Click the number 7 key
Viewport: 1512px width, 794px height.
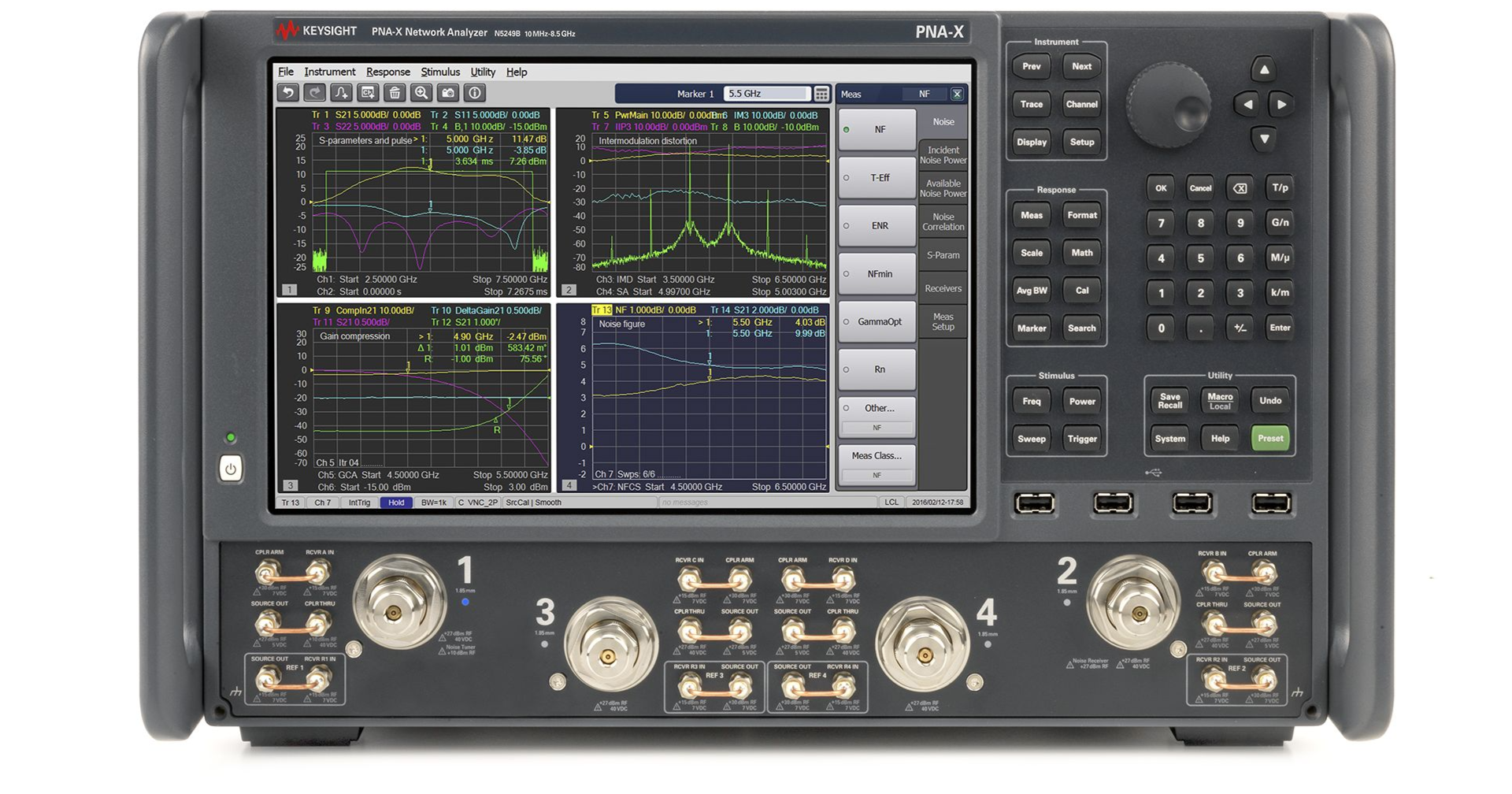[x=1161, y=223]
